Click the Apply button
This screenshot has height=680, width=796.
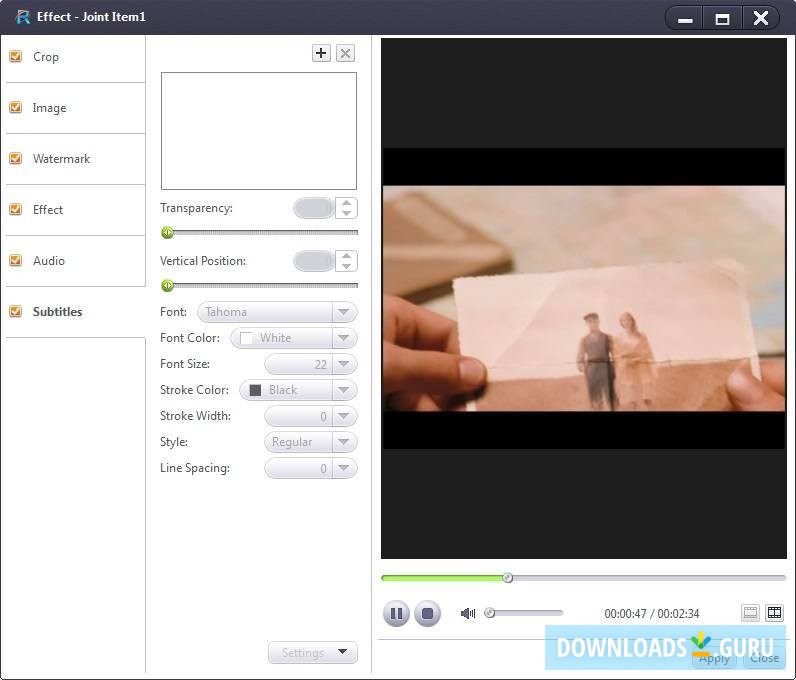click(715, 659)
